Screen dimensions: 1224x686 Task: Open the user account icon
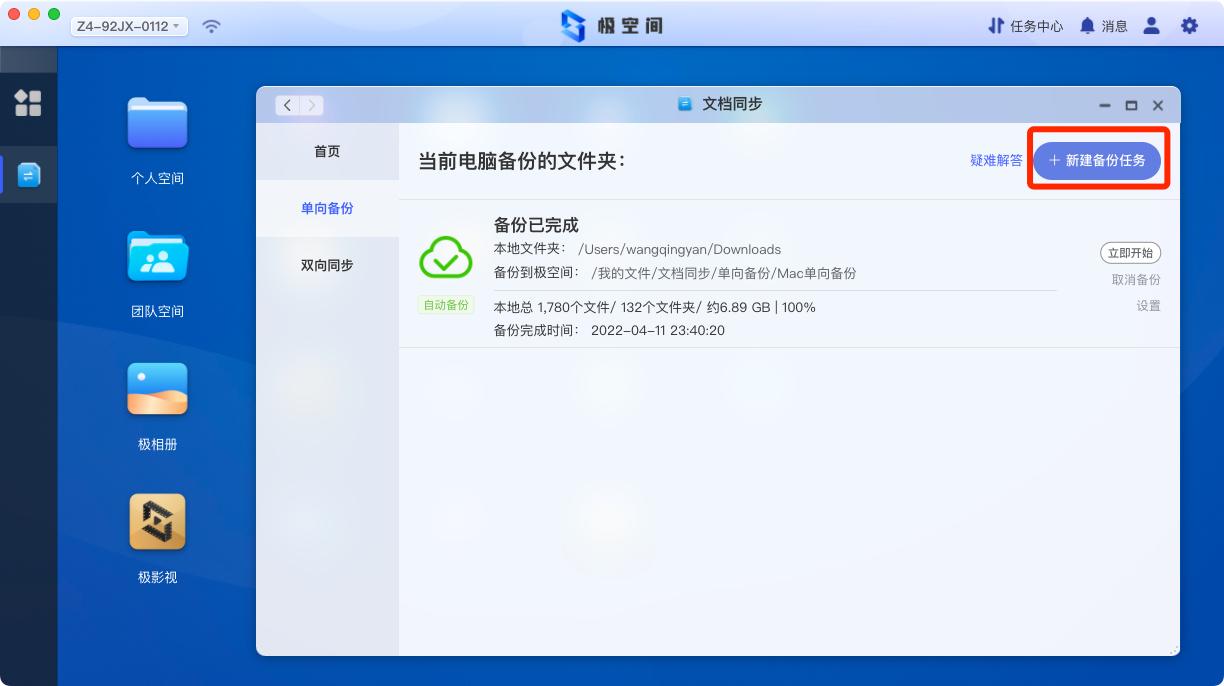click(x=1150, y=25)
